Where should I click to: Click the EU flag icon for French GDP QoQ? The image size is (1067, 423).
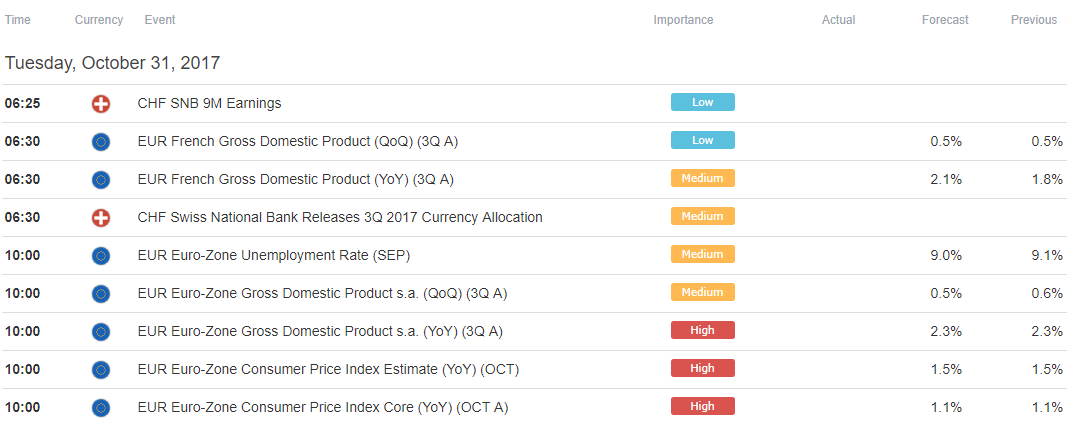coord(100,142)
